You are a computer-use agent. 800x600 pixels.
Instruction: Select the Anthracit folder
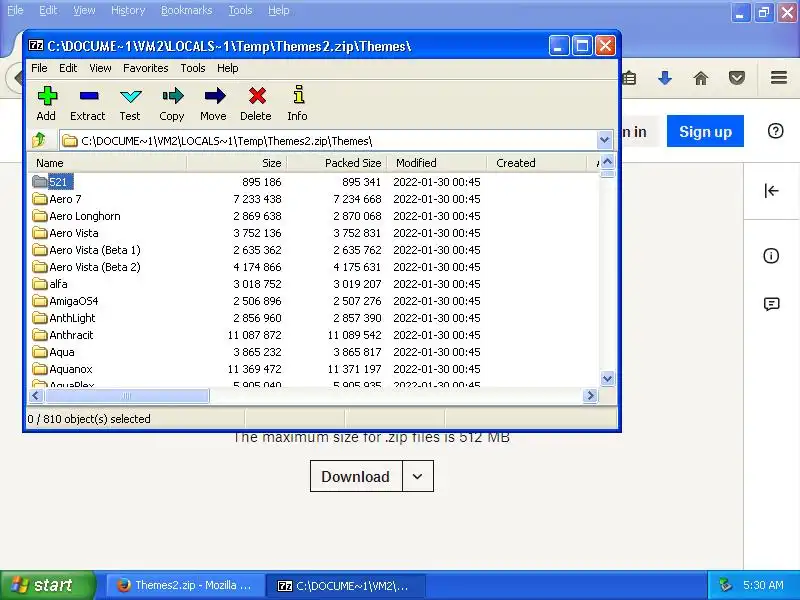63,335
